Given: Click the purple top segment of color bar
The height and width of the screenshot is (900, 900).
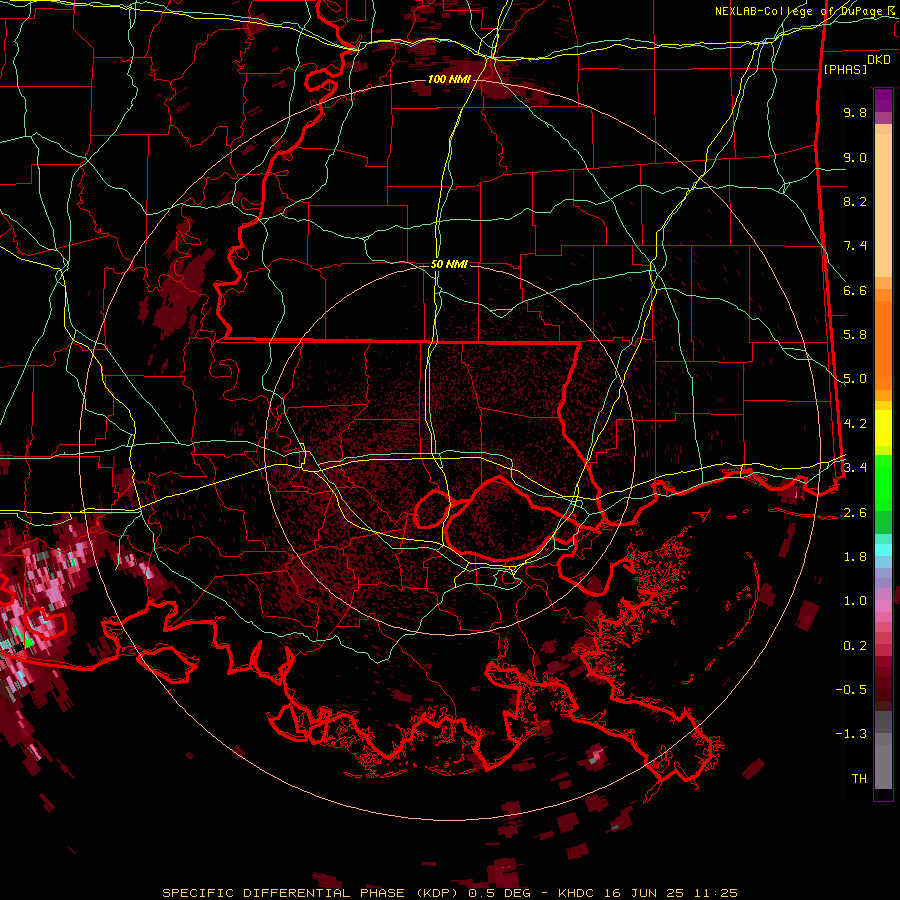Looking at the screenshot, I should coord(883,100).
